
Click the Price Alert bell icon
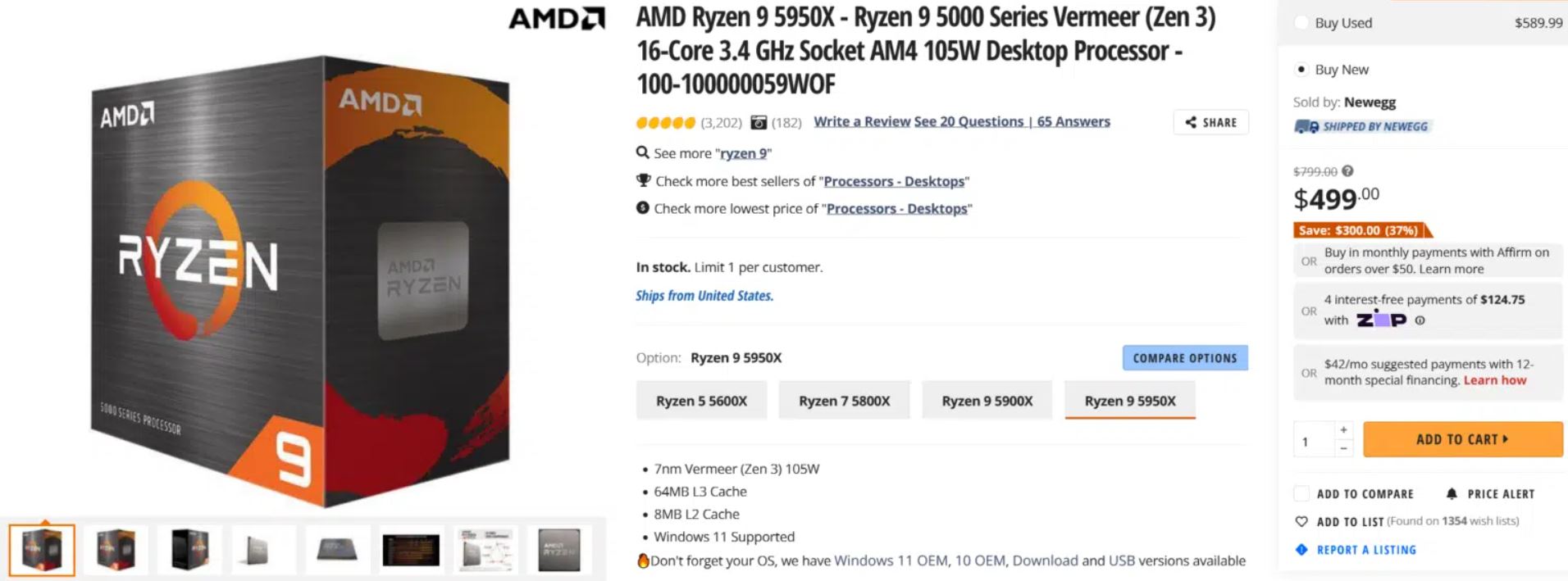1452,493
